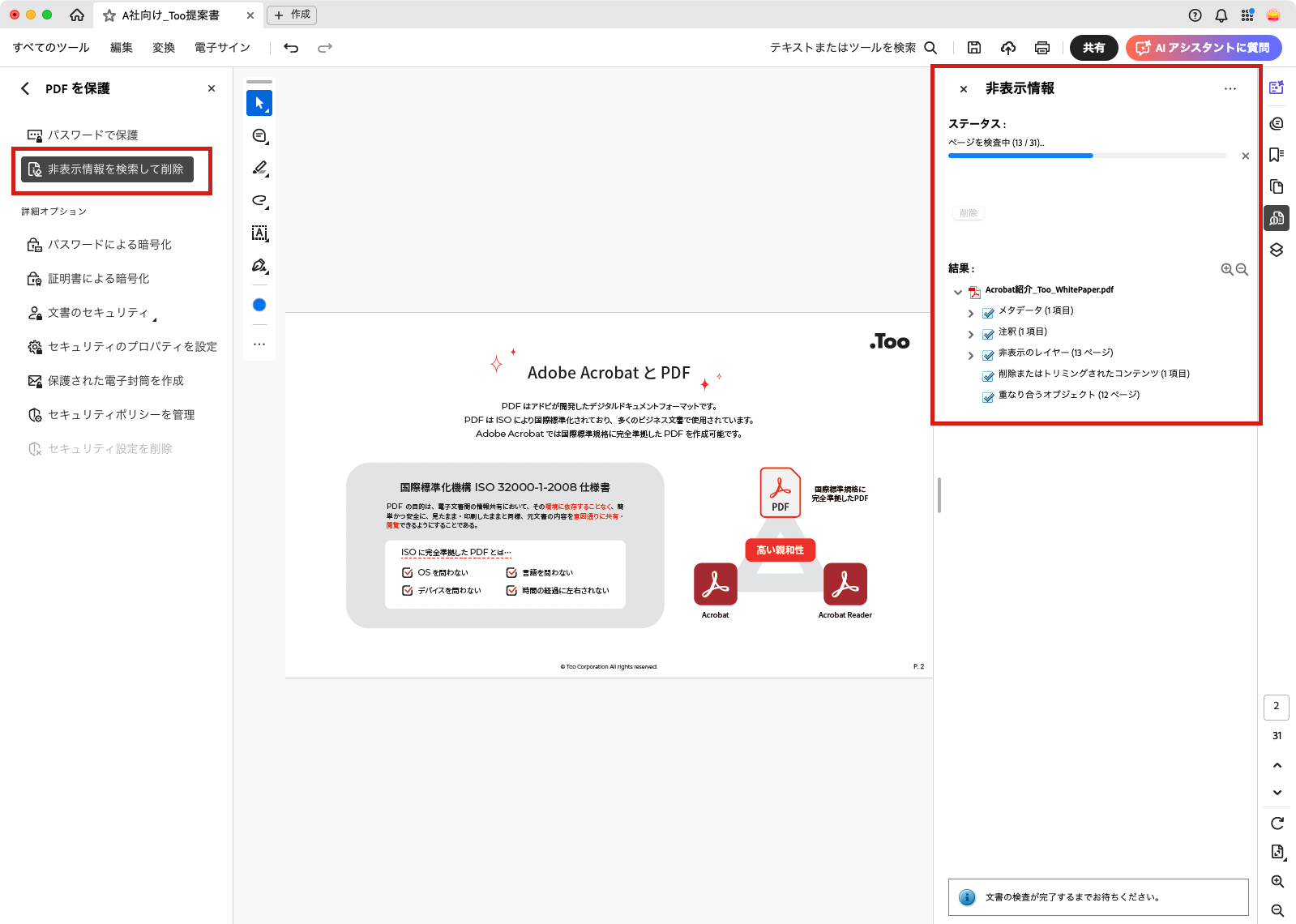Uncheck the メタデータ checkbox
1296x924 pixels.
[x=988, y=313]
